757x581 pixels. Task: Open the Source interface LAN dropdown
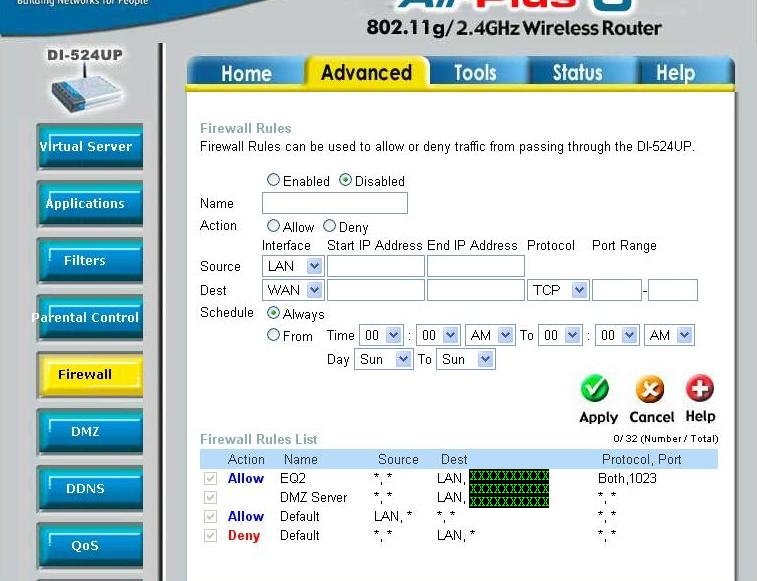pyautogui.click(x=293, y=266)
